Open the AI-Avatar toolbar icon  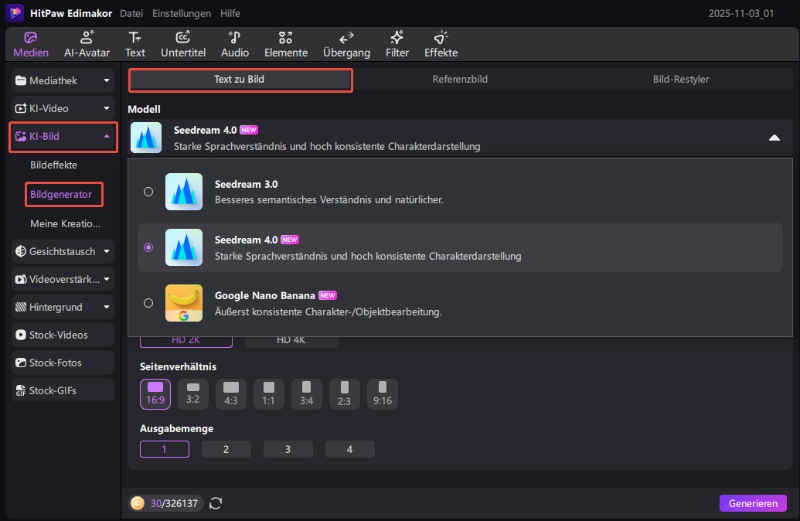(86, 44)
